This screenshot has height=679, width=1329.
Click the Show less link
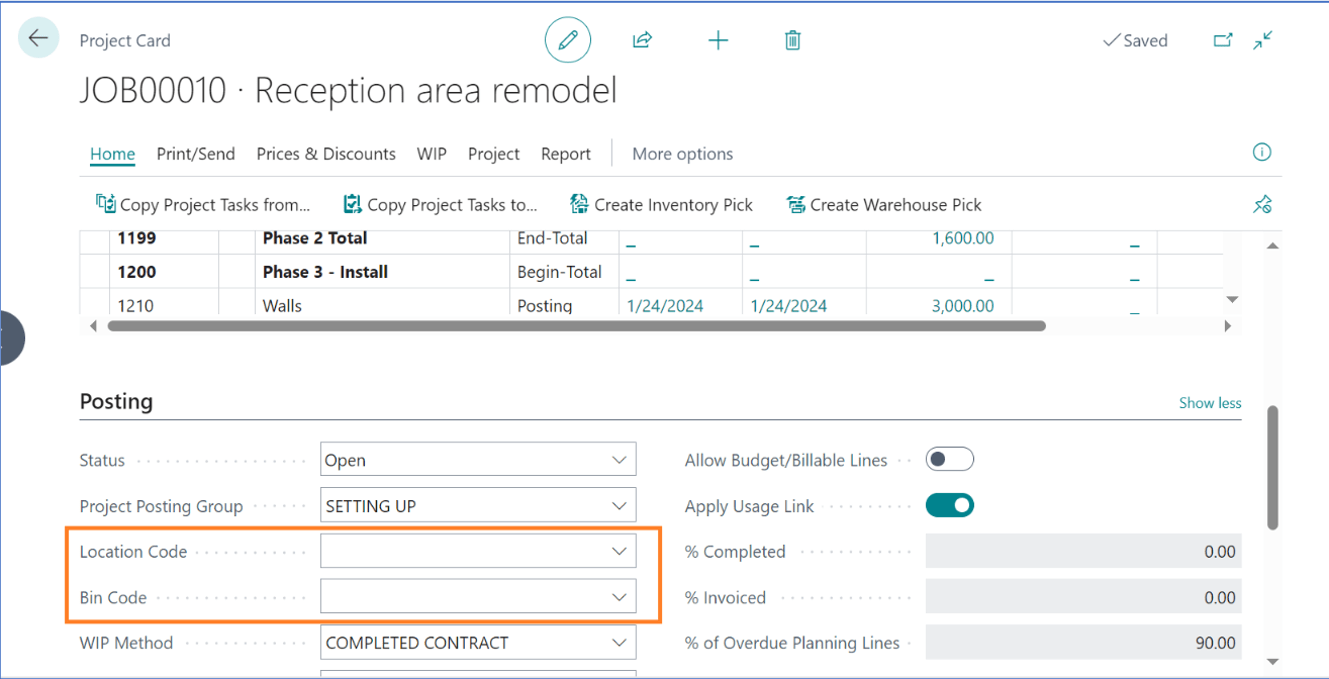point(1210,403)
